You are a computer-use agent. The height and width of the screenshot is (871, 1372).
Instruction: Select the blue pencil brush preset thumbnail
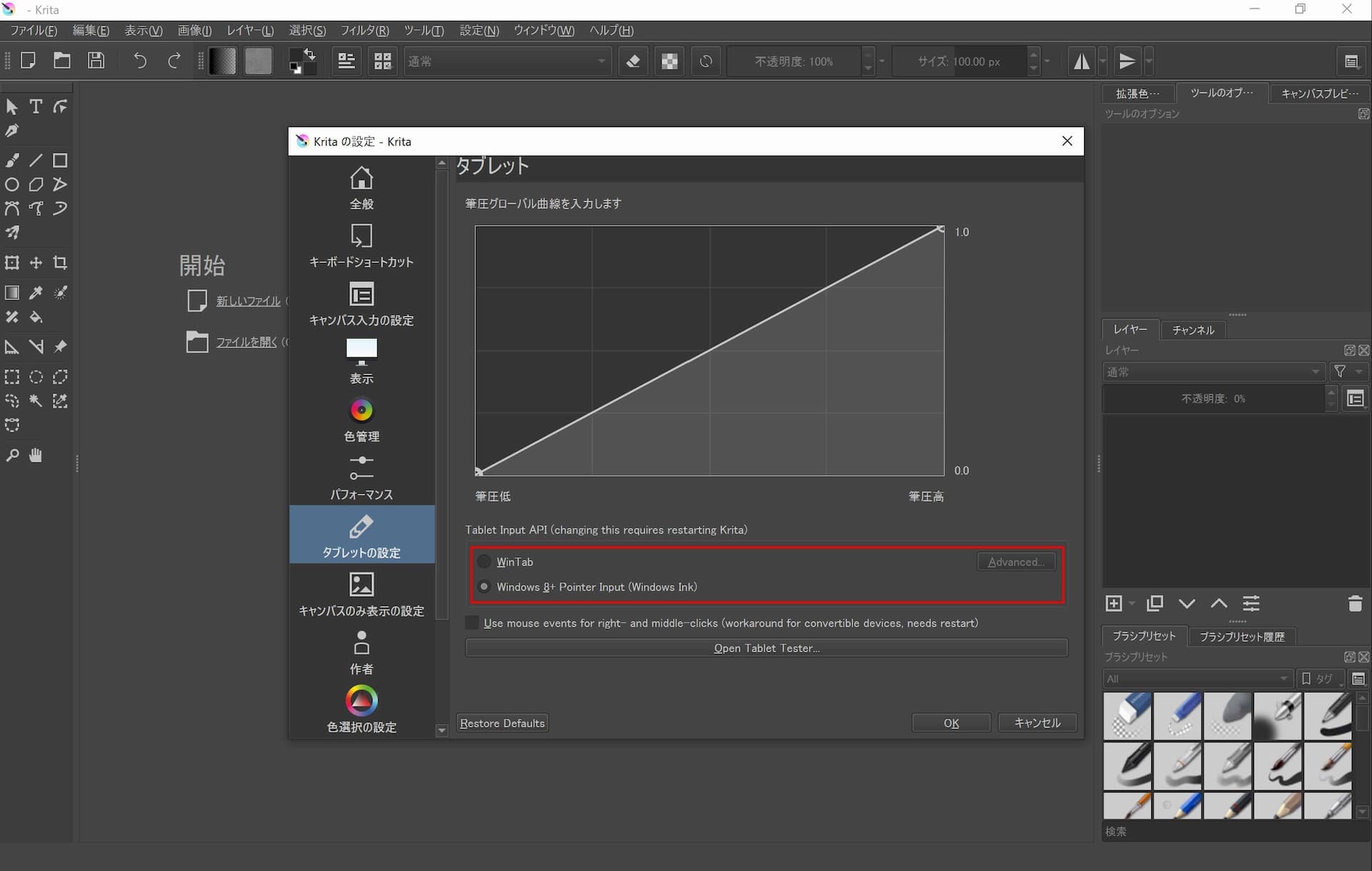(1178, 806)
